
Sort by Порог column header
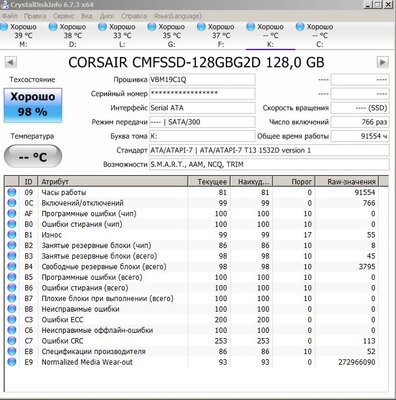point(294,182)
